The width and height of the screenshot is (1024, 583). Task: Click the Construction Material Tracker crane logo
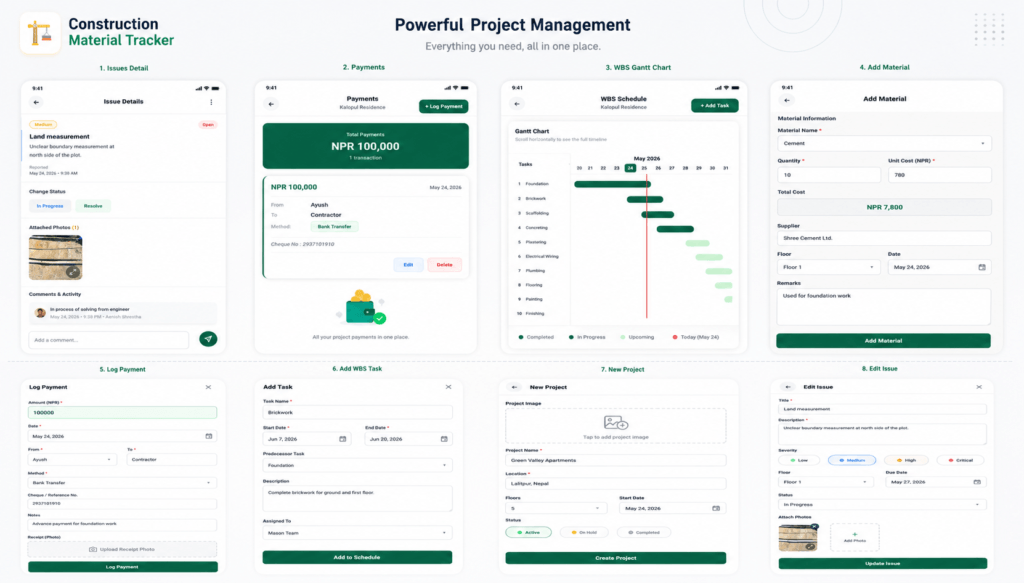pos(40,33)
